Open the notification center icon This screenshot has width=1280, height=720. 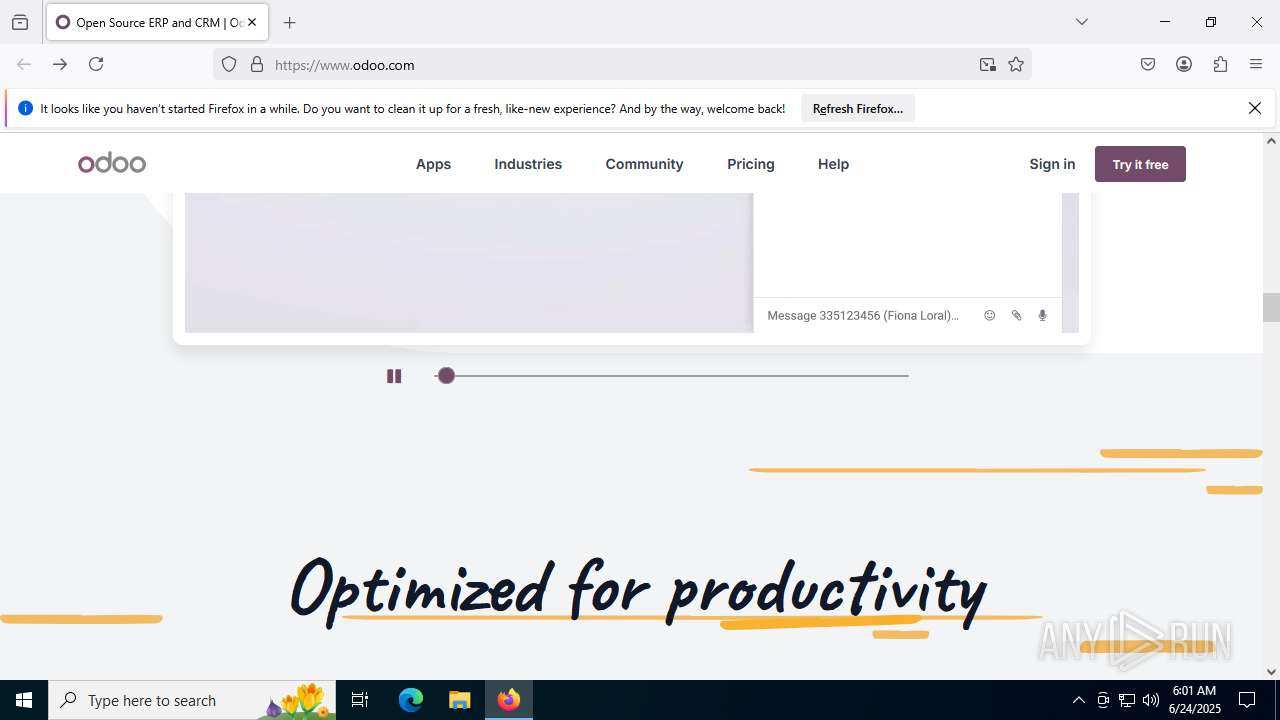pyautogui.click(x=1247, y=700)
